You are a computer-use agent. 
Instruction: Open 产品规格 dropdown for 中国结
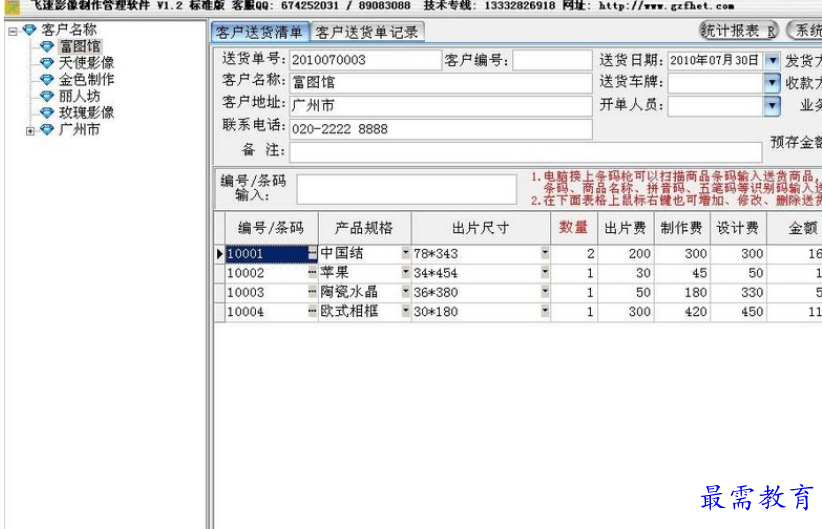405,253
